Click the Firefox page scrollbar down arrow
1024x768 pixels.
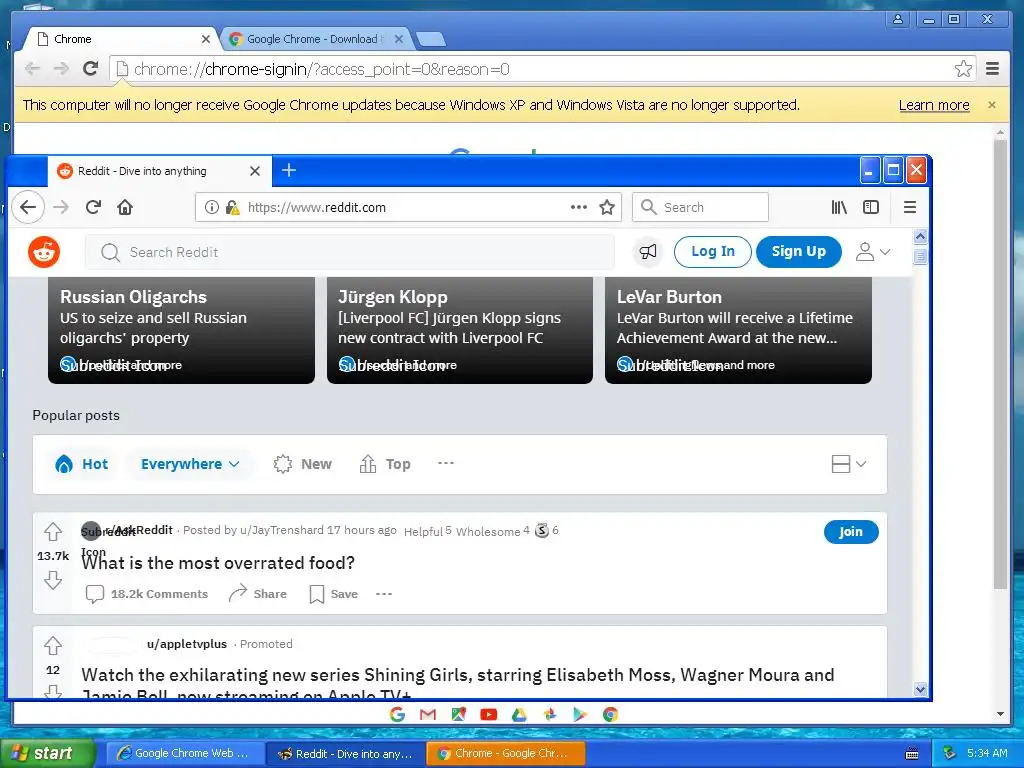[x=920, y=690]
